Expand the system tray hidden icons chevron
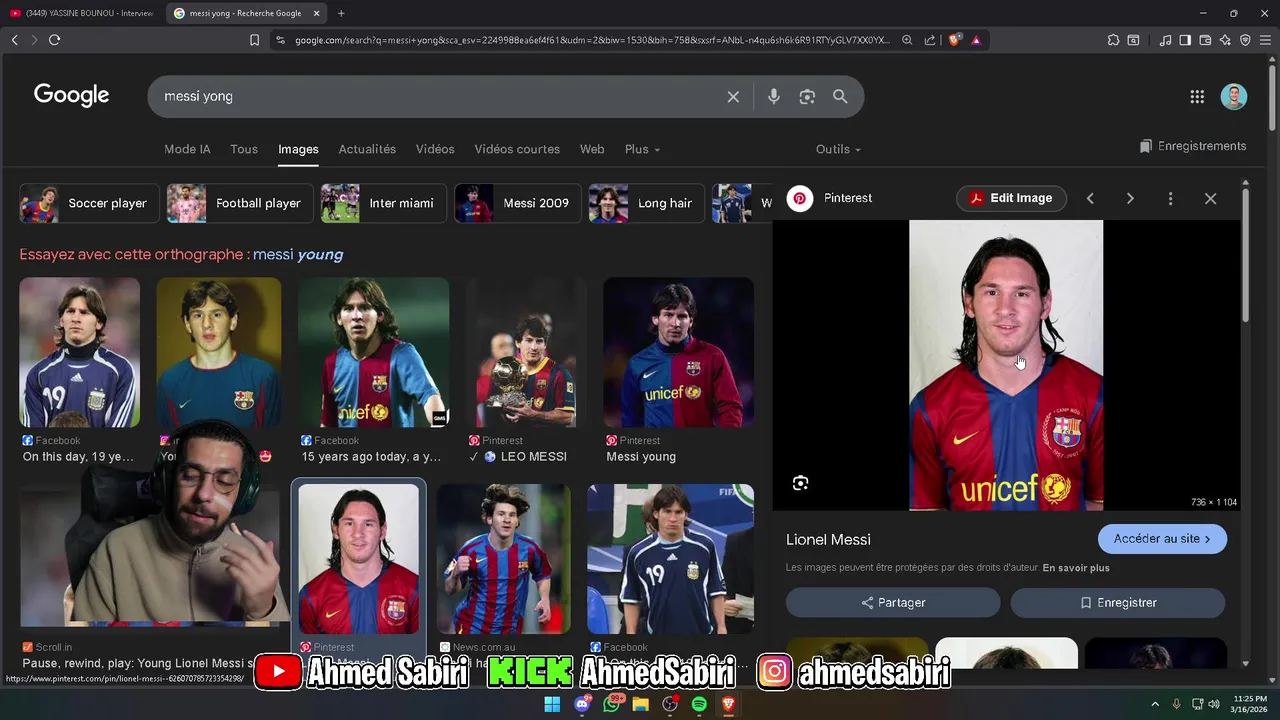The image size is (1280, 720). [x=1155, y=704]
